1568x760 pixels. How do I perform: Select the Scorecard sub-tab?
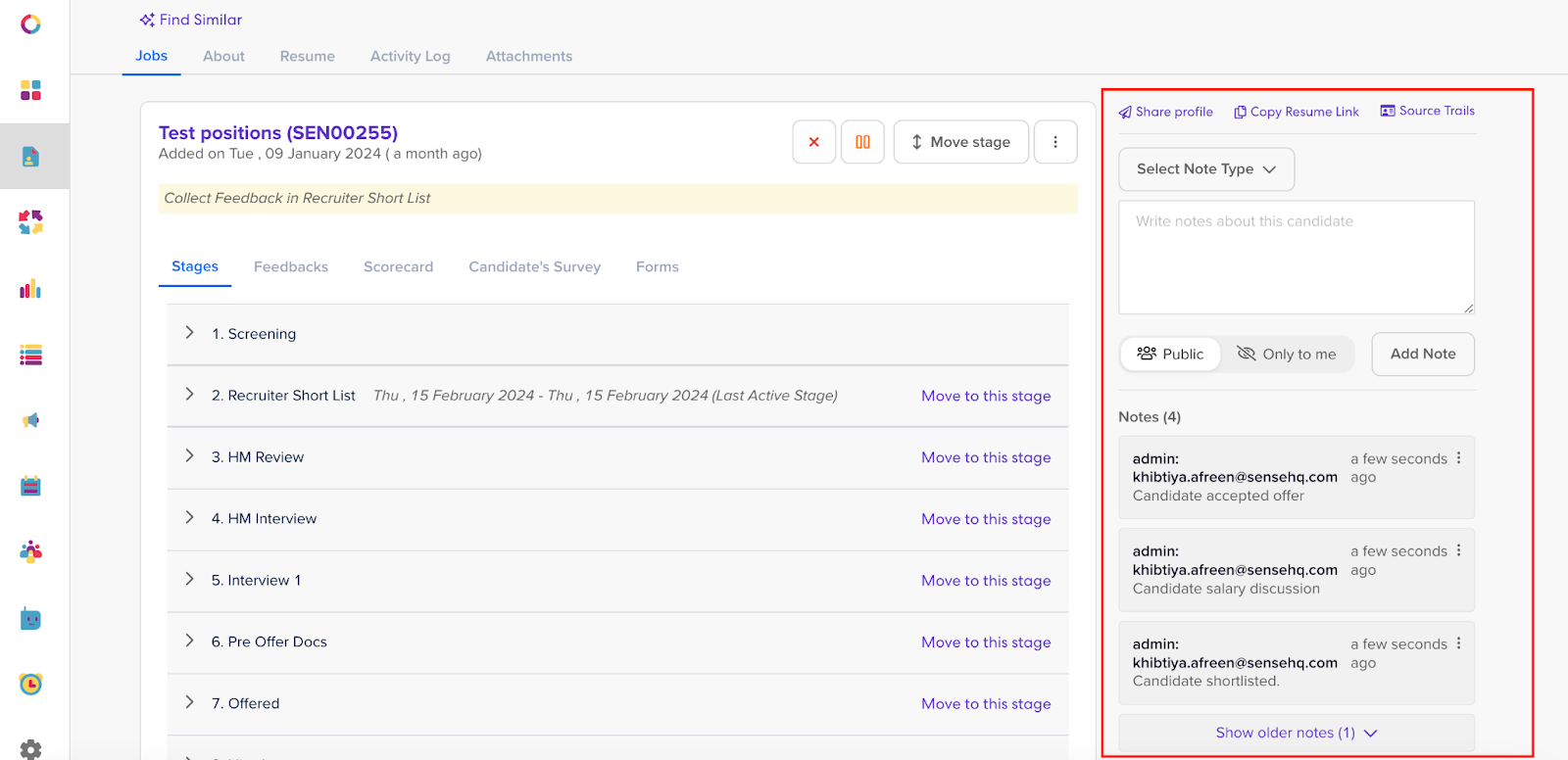click(x=398, y=266)
